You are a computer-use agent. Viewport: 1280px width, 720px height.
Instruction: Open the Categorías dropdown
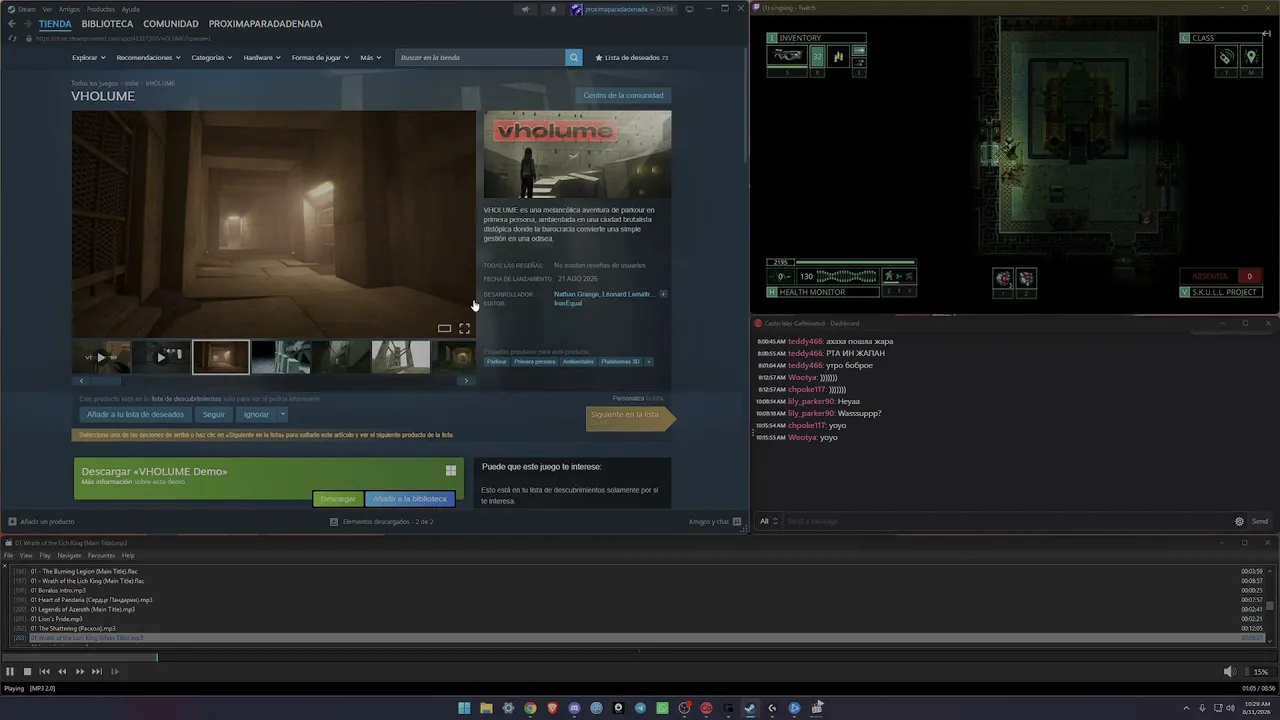pos(212,58)
